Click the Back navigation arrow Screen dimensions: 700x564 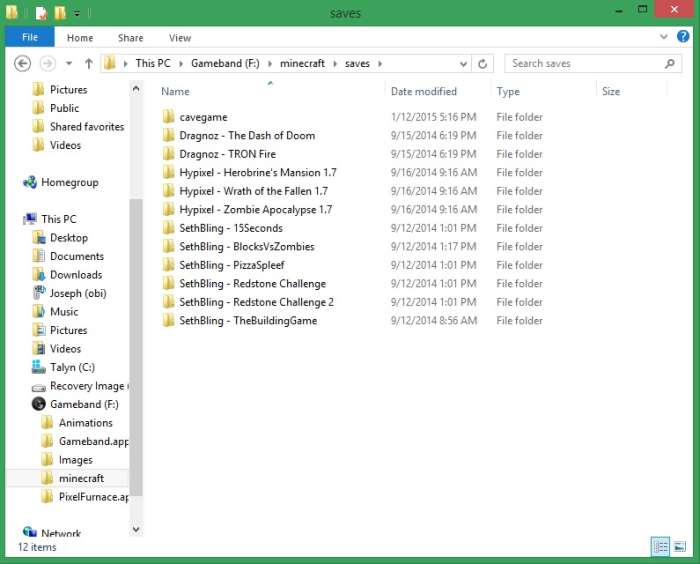click(x=22, y=63)
